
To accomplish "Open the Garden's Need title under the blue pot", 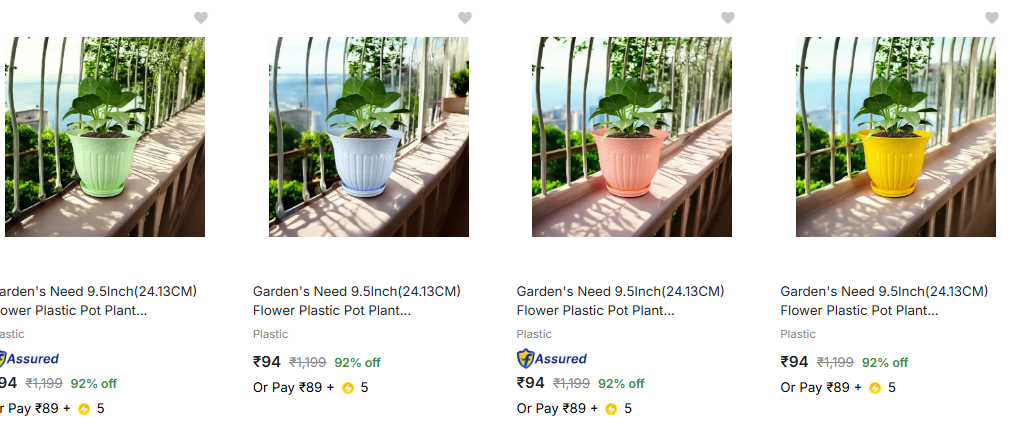I will [x=356, y=301].
